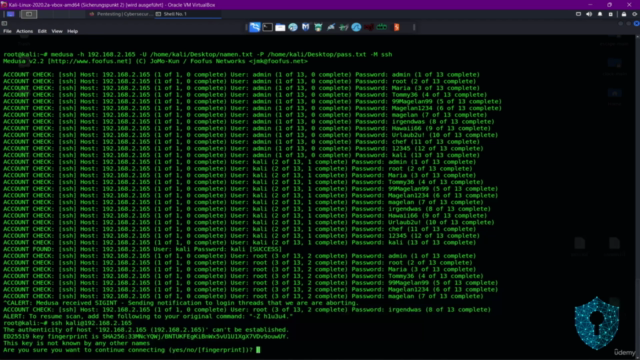
Task: Switch to Pentesting | Cybersecur... window tab
Action: pos(120,14)
